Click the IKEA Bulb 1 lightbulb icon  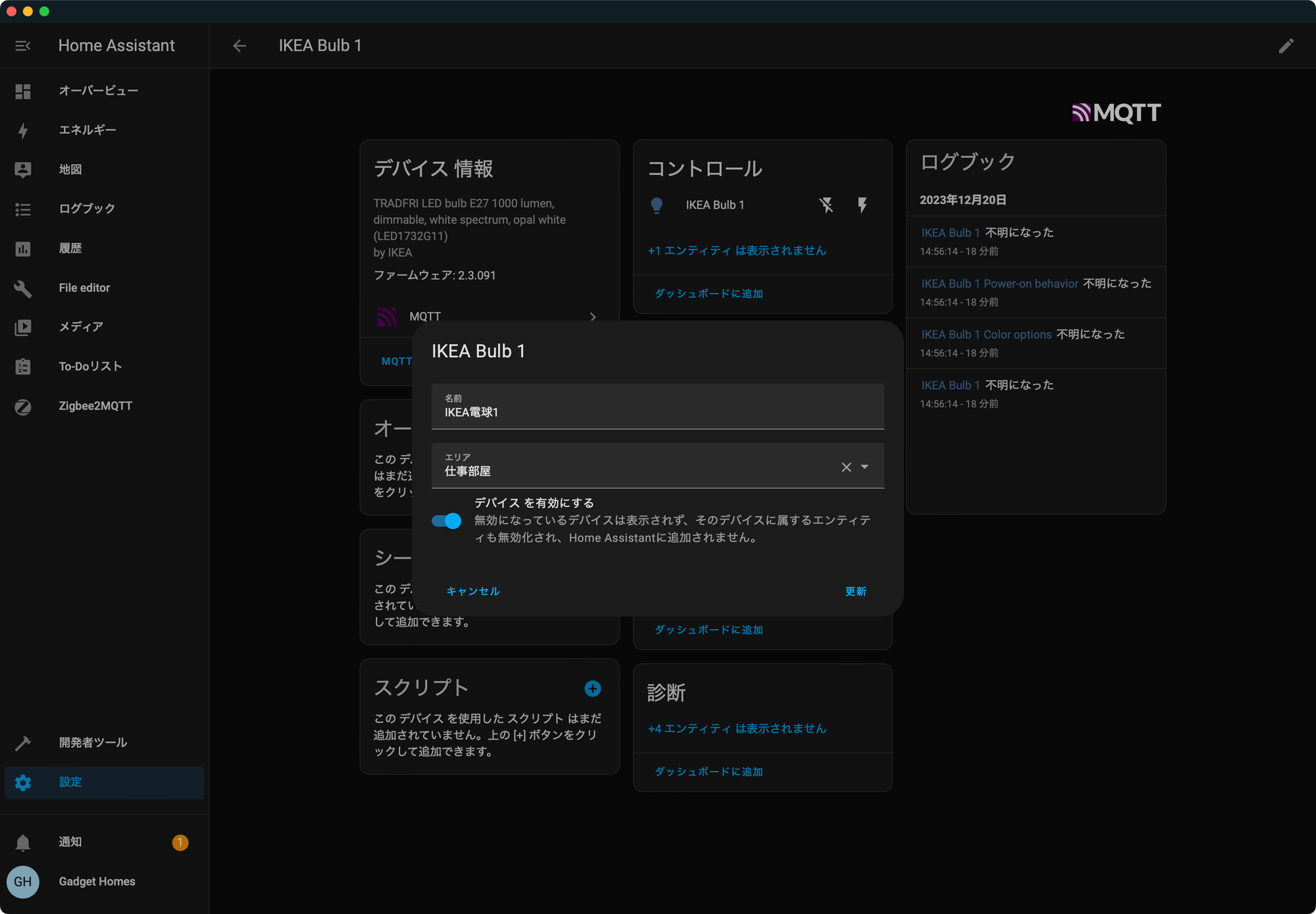point(657,205)
